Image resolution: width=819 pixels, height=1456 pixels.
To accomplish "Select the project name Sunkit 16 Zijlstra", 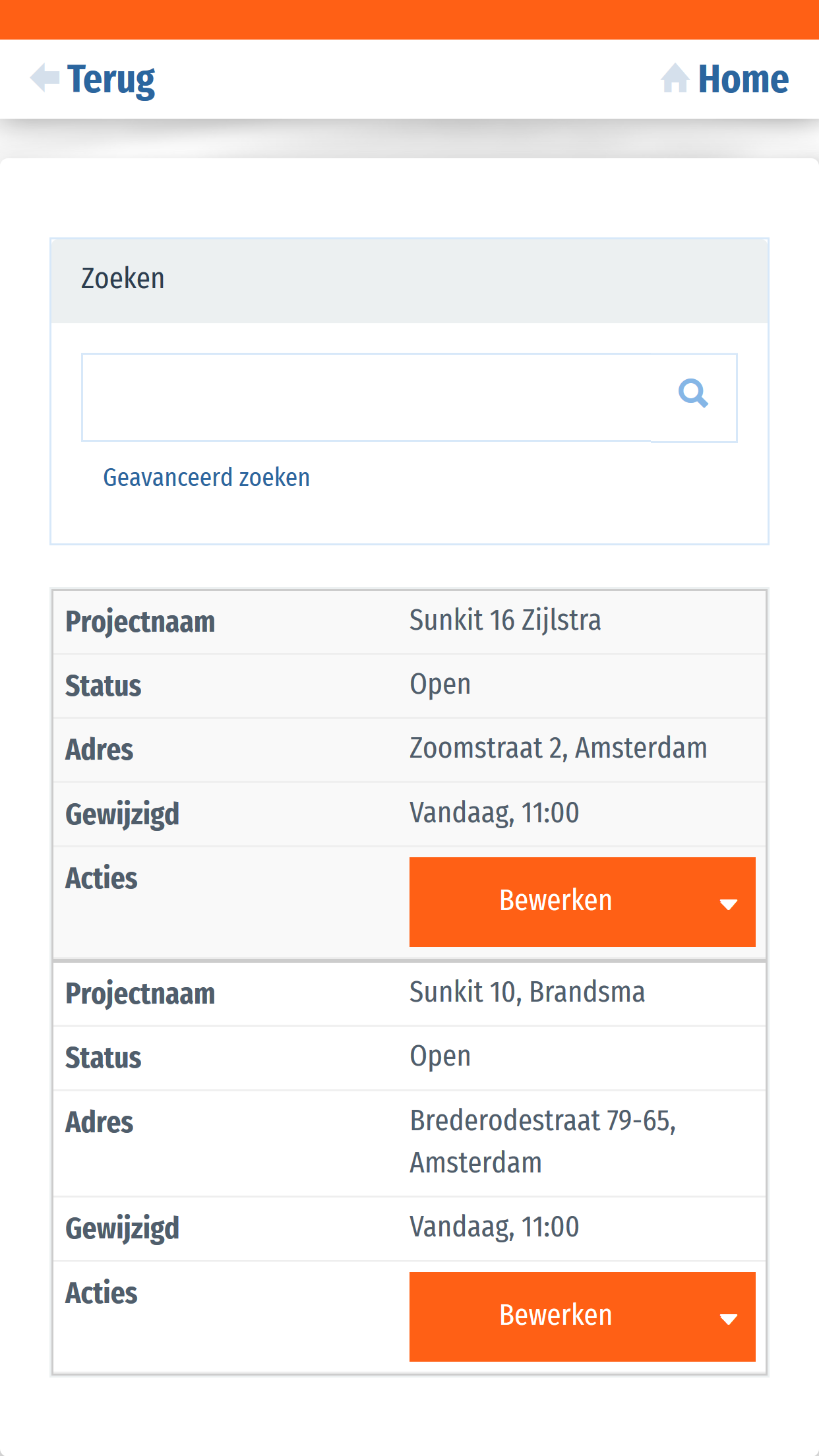I will point(505,621).
